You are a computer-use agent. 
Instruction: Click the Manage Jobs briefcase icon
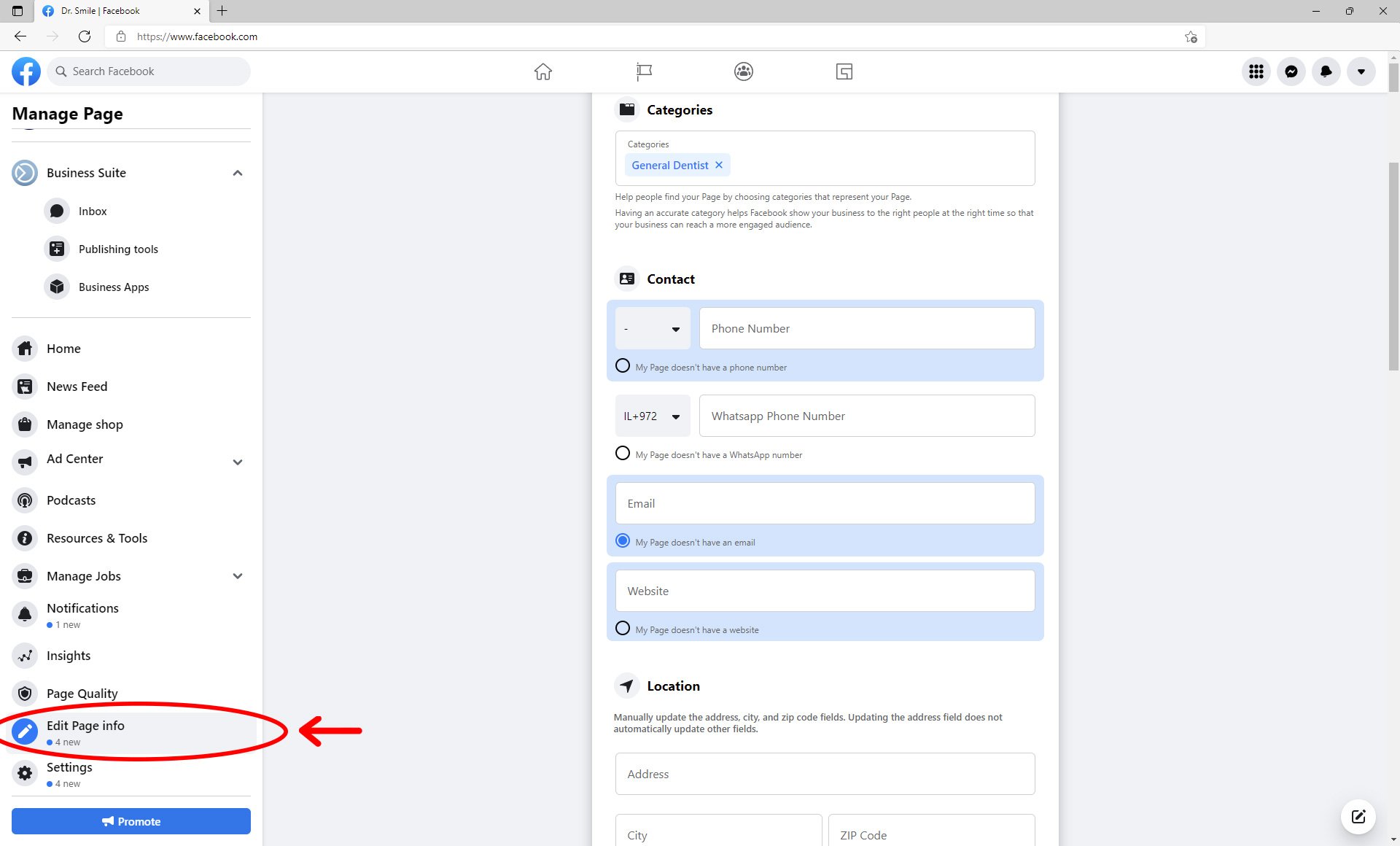point(25,576)
